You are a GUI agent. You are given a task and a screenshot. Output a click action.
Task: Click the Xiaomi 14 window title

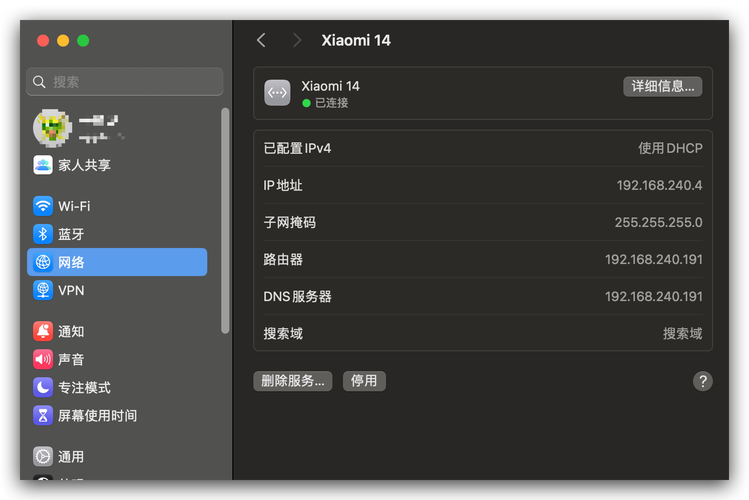pyautogui.click(x=356, y=40)
